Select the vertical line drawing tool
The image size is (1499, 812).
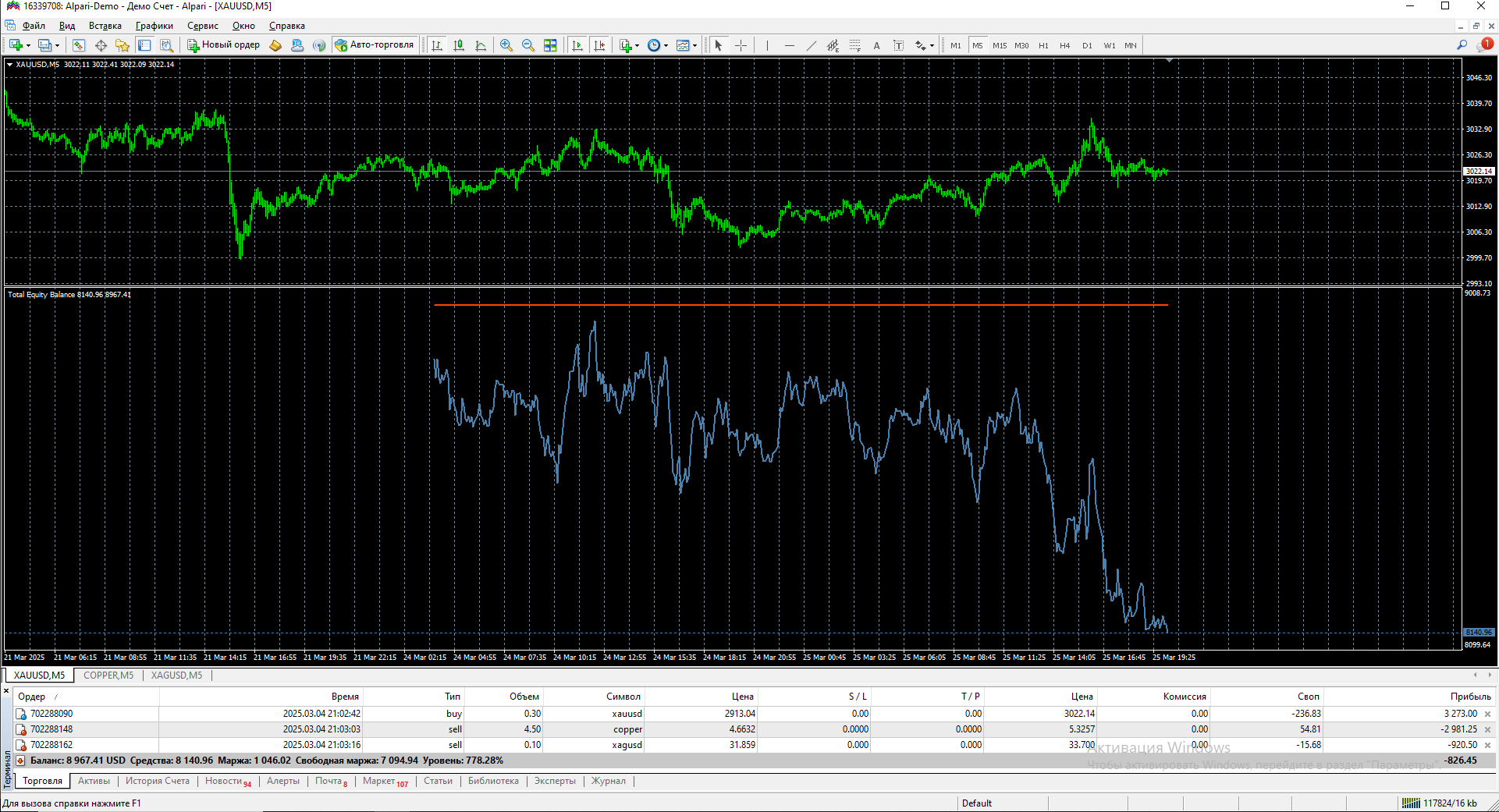click(767, 45)
